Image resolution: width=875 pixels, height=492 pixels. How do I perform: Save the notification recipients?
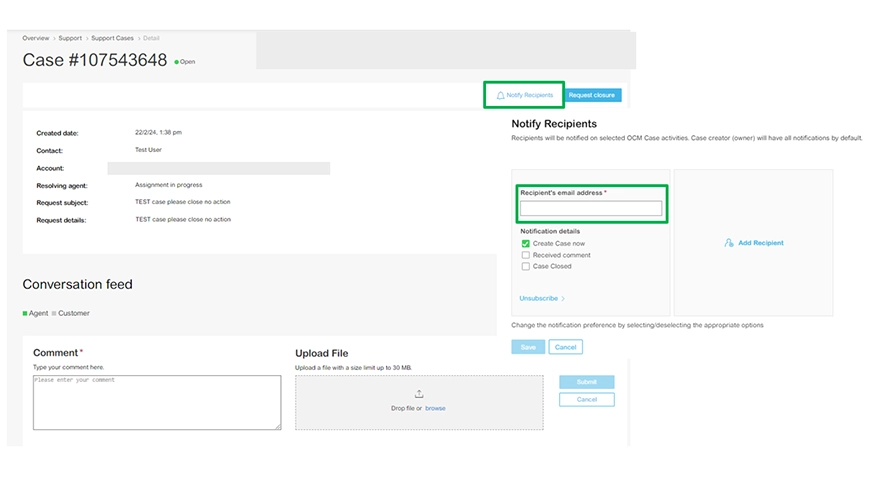click(528, 347)
